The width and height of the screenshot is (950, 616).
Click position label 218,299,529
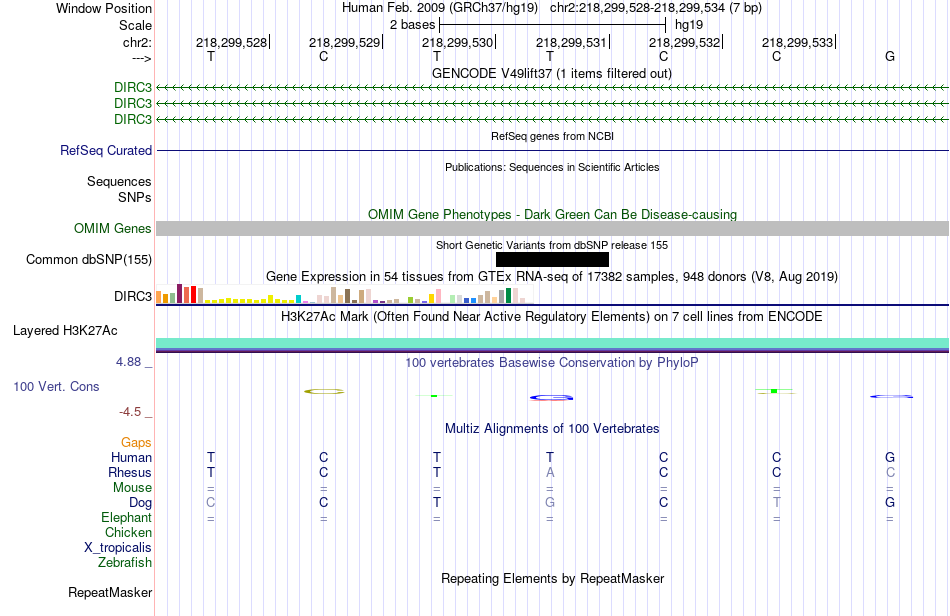(x=344, y=42)
